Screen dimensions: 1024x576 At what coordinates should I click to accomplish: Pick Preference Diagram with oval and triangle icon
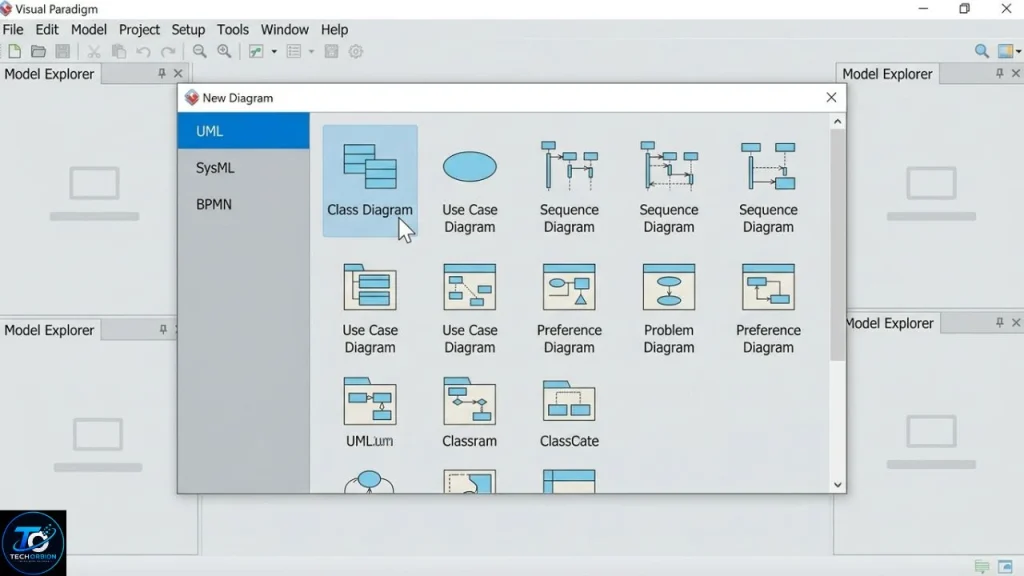pyautogui.click(x=569, y=309)
